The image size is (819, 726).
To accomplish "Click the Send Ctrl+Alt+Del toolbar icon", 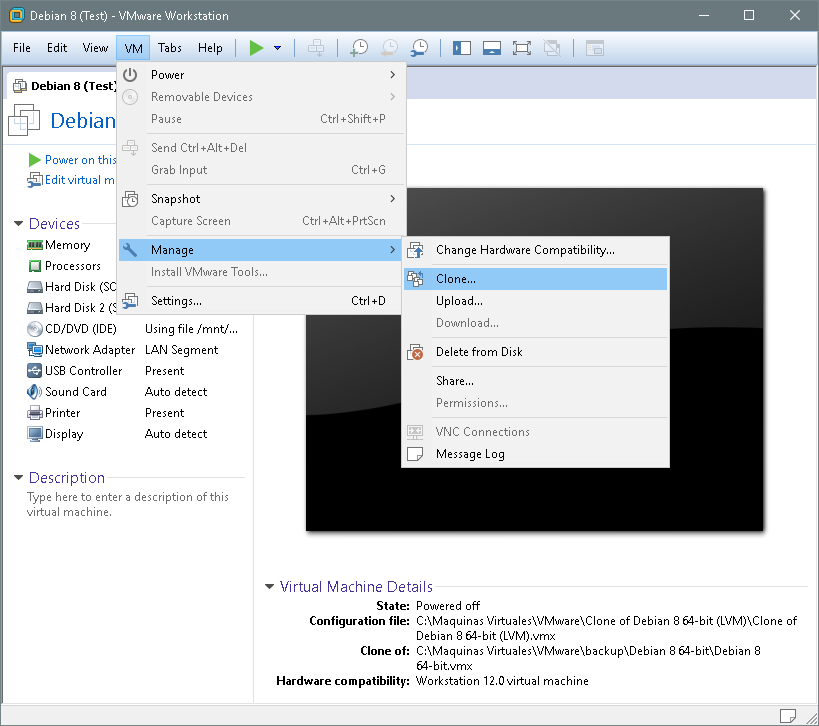I will [316, 48].
